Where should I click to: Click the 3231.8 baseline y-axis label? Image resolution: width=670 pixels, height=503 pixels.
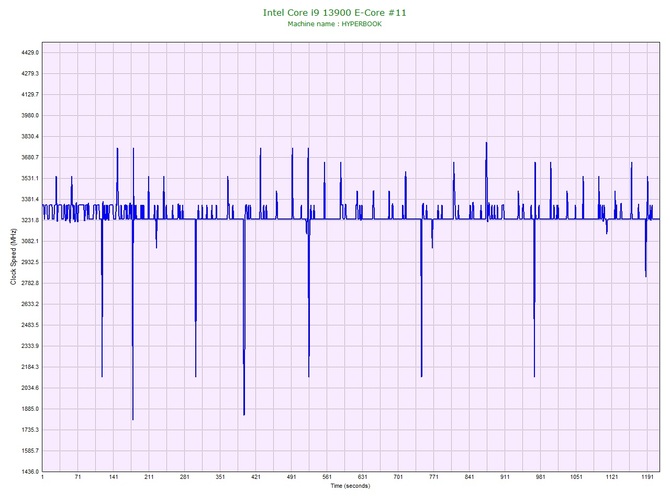[30, 220]
